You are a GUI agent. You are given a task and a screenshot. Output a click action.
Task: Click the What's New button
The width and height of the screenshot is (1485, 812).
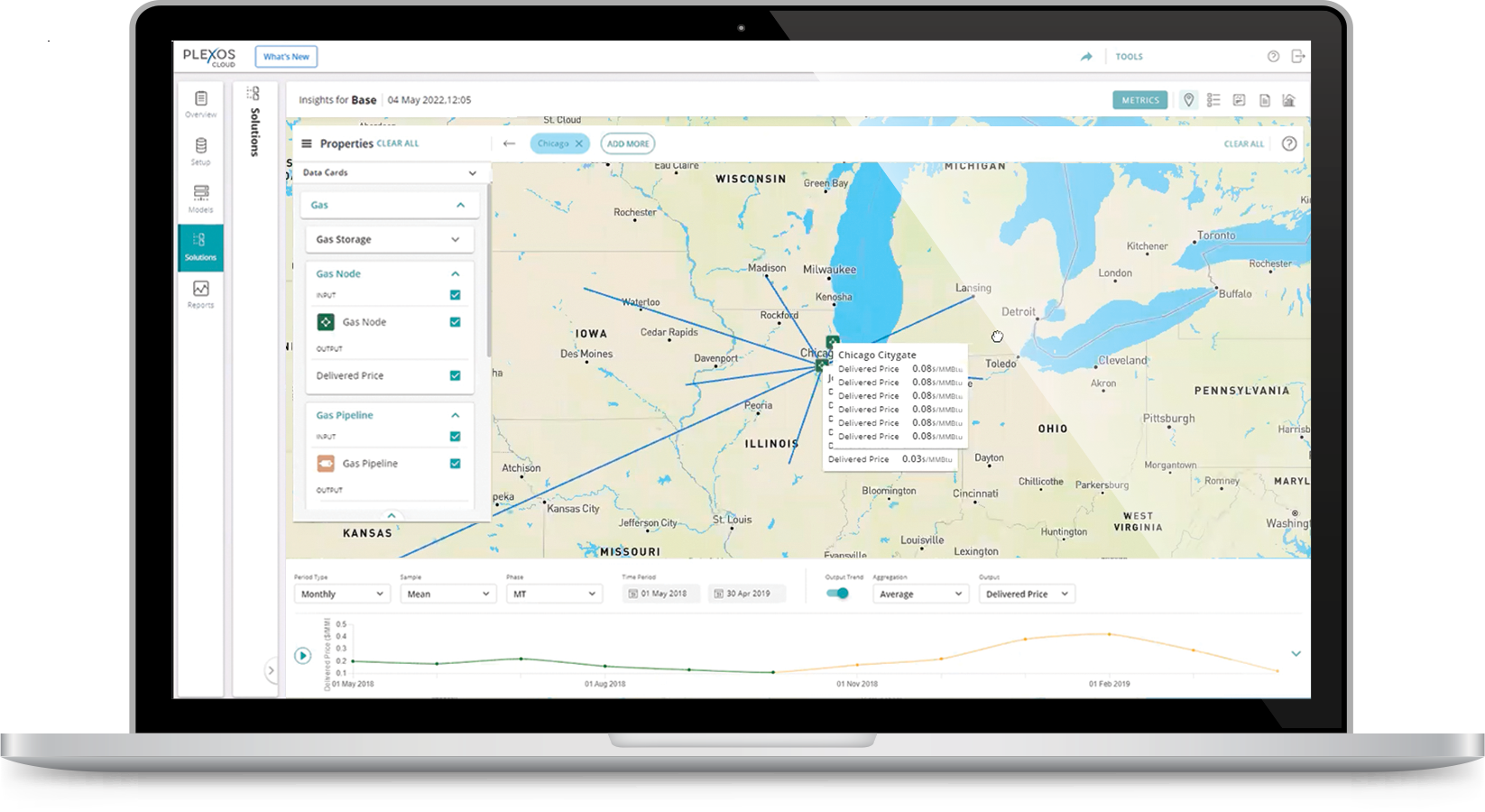pyautogui.click(x=286, y=57)
